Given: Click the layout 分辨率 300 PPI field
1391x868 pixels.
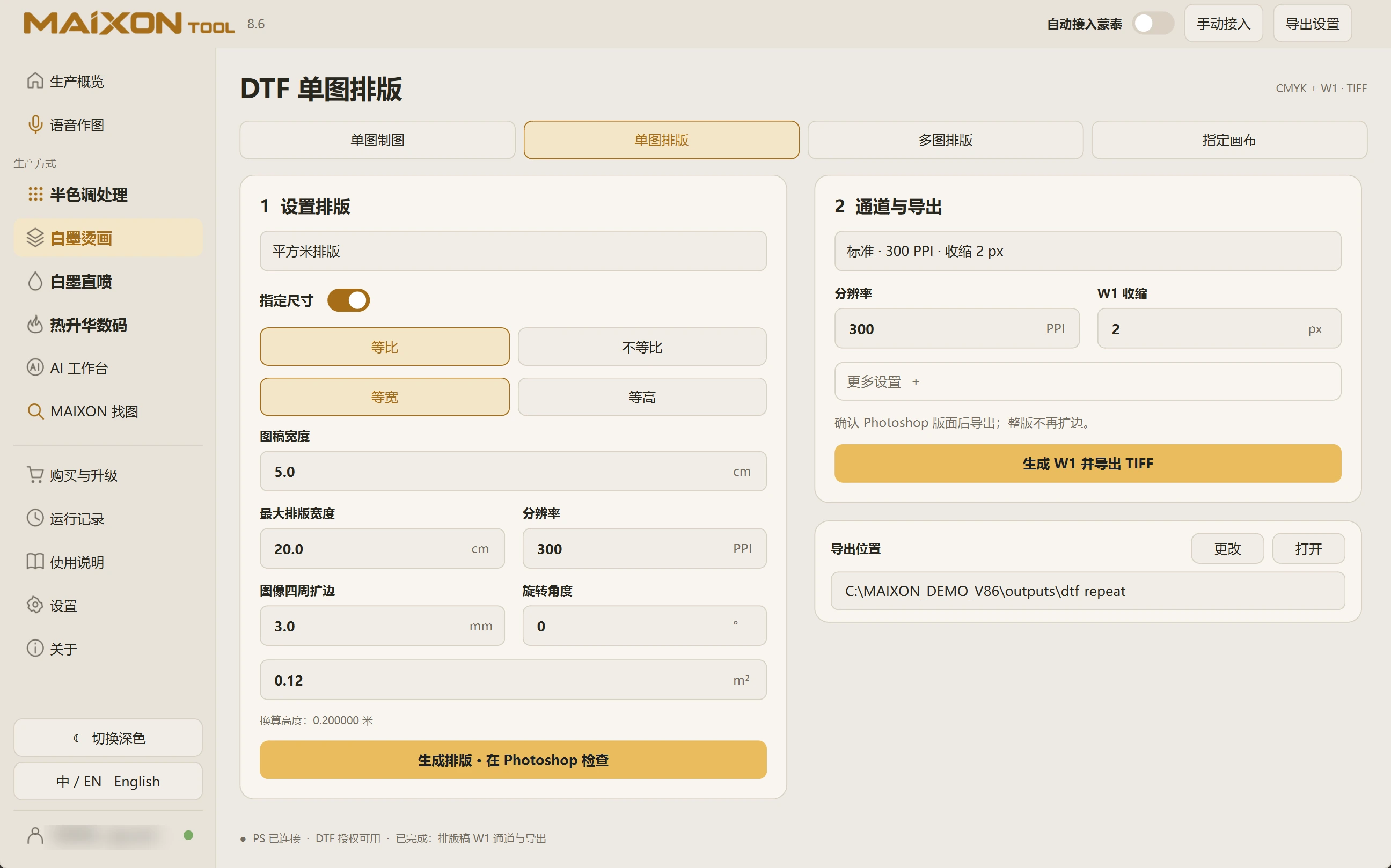Looking at the screenshot, I should (x=645, y=548).
